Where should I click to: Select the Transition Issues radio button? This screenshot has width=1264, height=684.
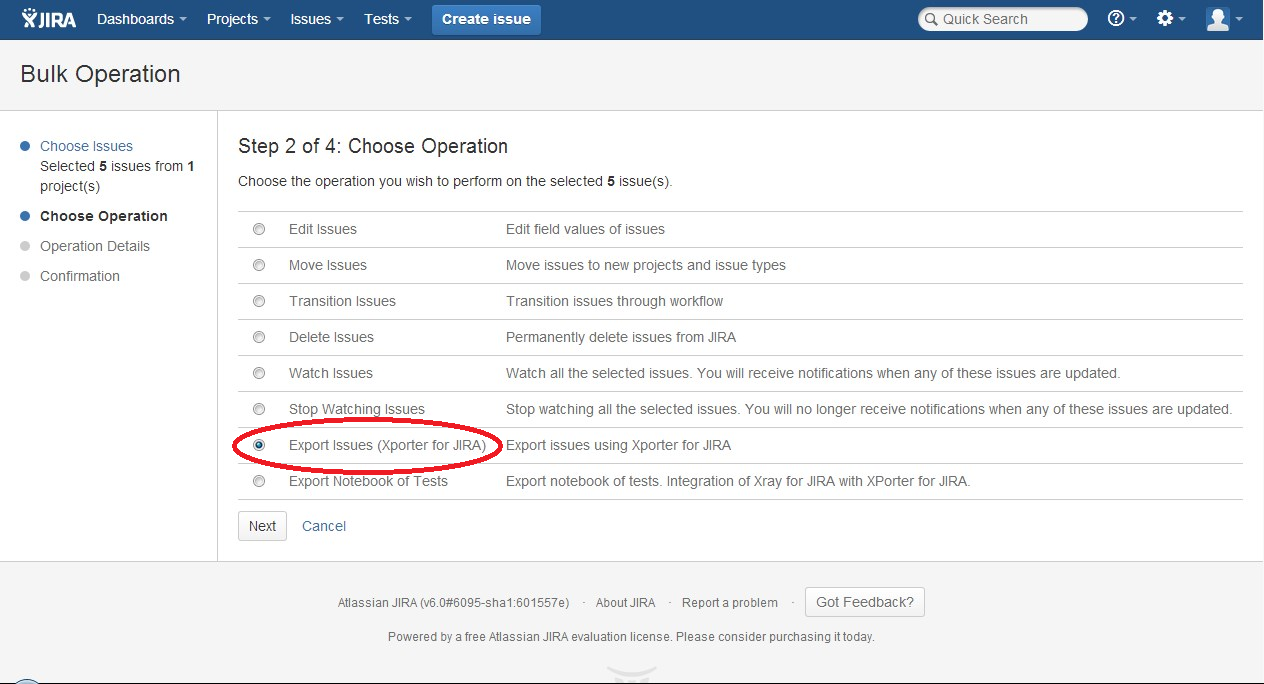click(259, 301)
